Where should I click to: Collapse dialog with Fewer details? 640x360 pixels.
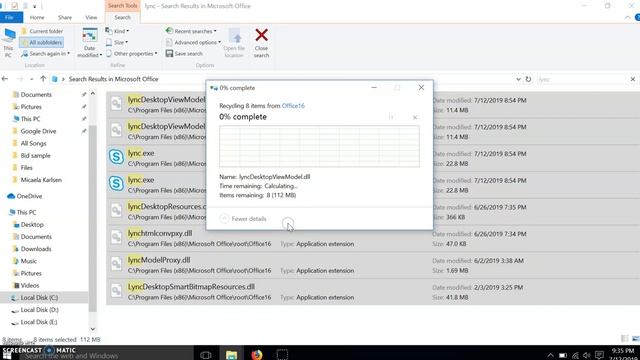(x=243, y=219)
